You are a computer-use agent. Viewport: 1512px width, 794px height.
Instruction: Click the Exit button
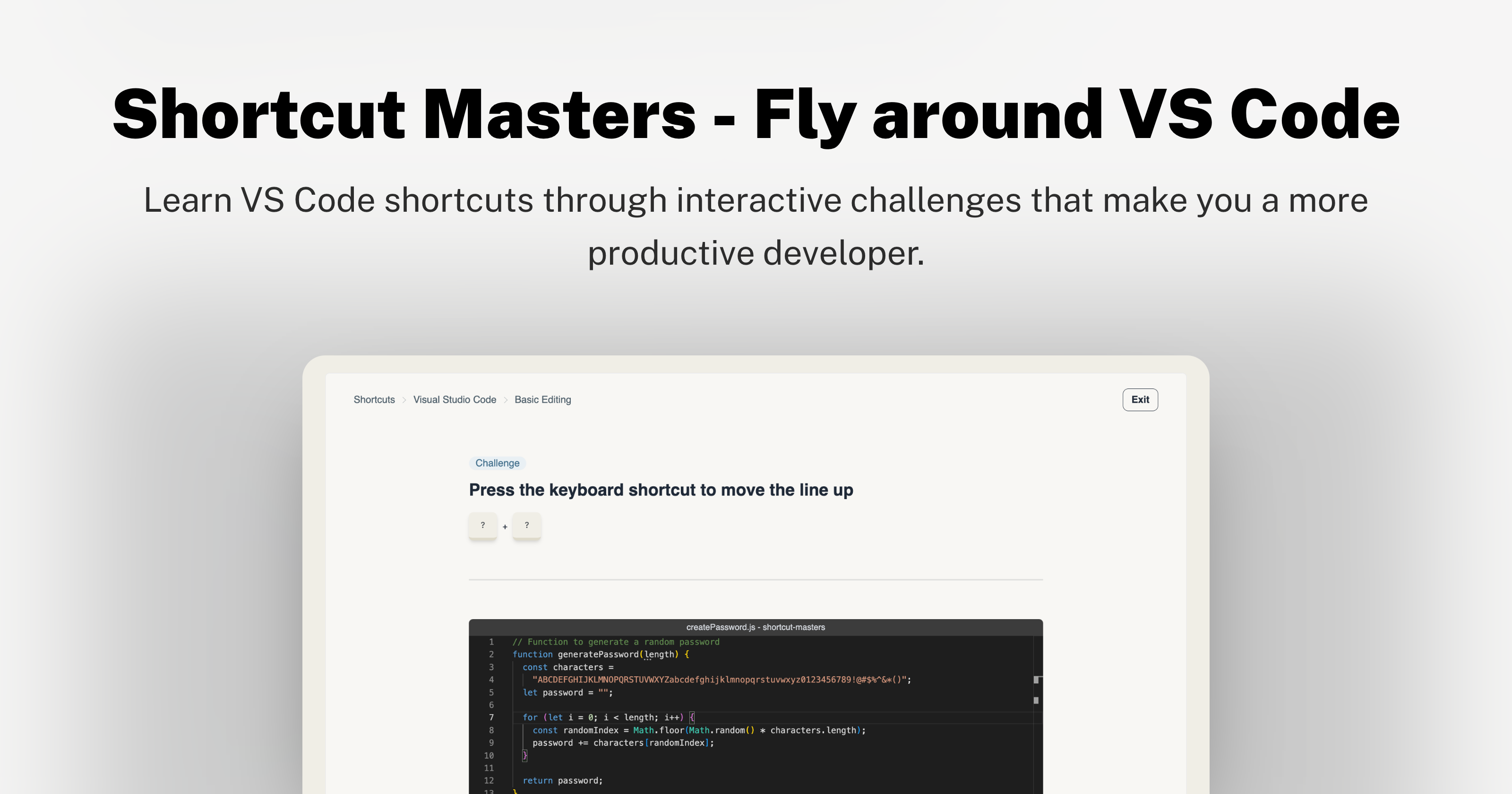tap(1139, 399)
